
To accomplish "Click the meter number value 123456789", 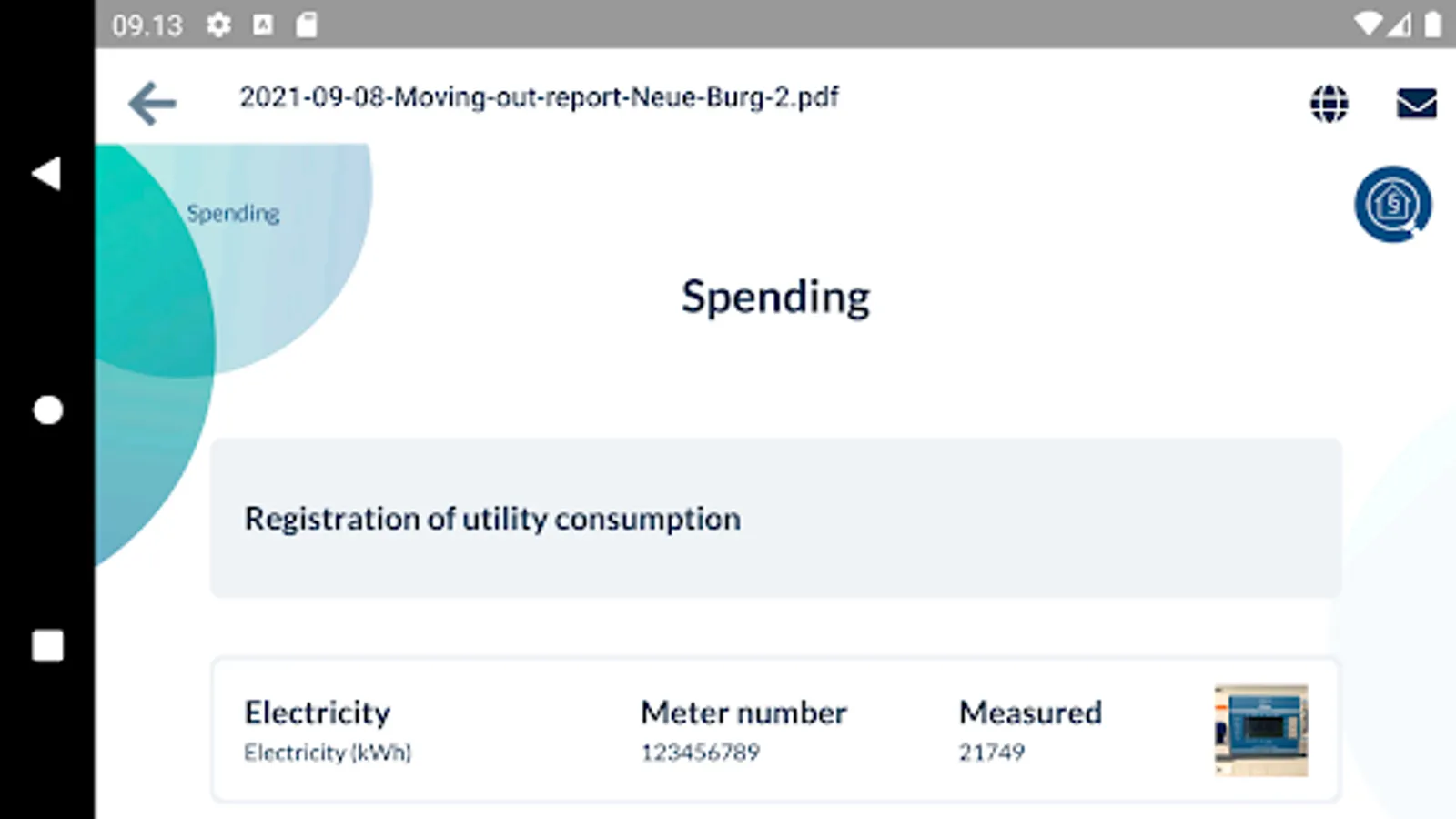I will [x=700, y=753].
